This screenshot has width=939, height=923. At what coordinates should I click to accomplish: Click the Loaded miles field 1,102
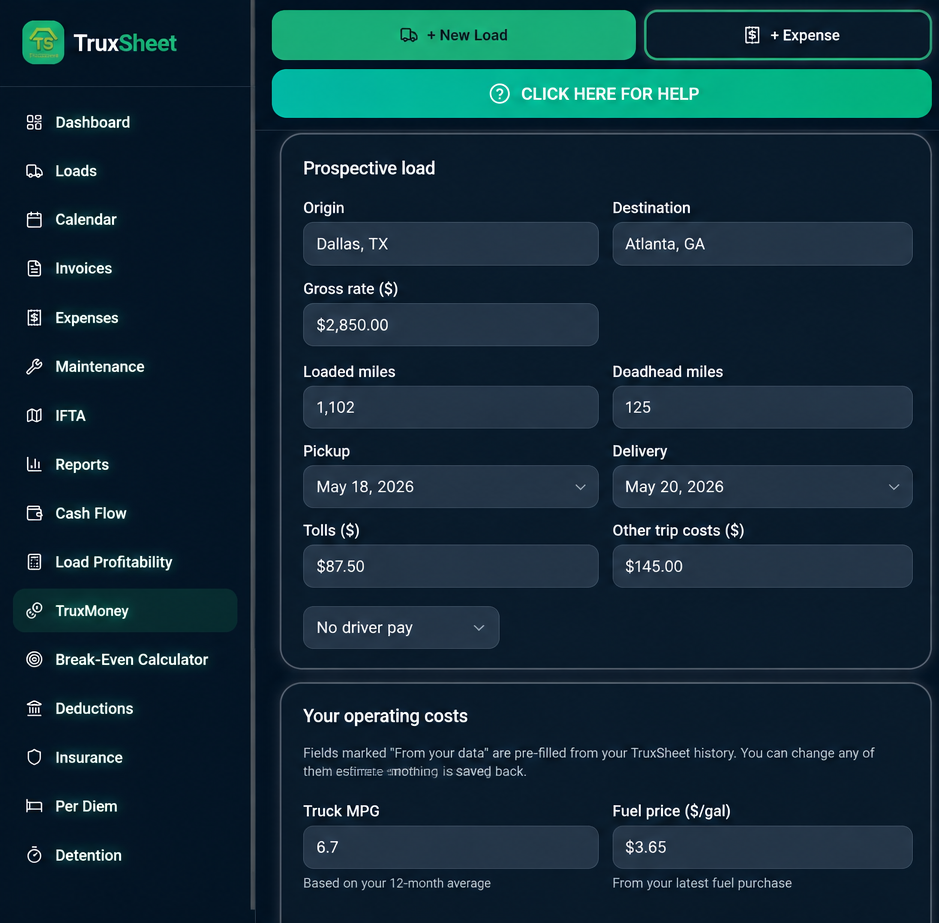click(450, 407)
